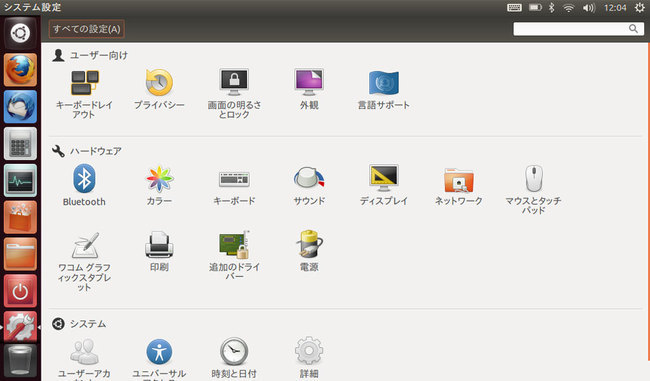Open Display settings (ディスプレイ)
Viewport: 650px width, 381px height.
point(384,185)
